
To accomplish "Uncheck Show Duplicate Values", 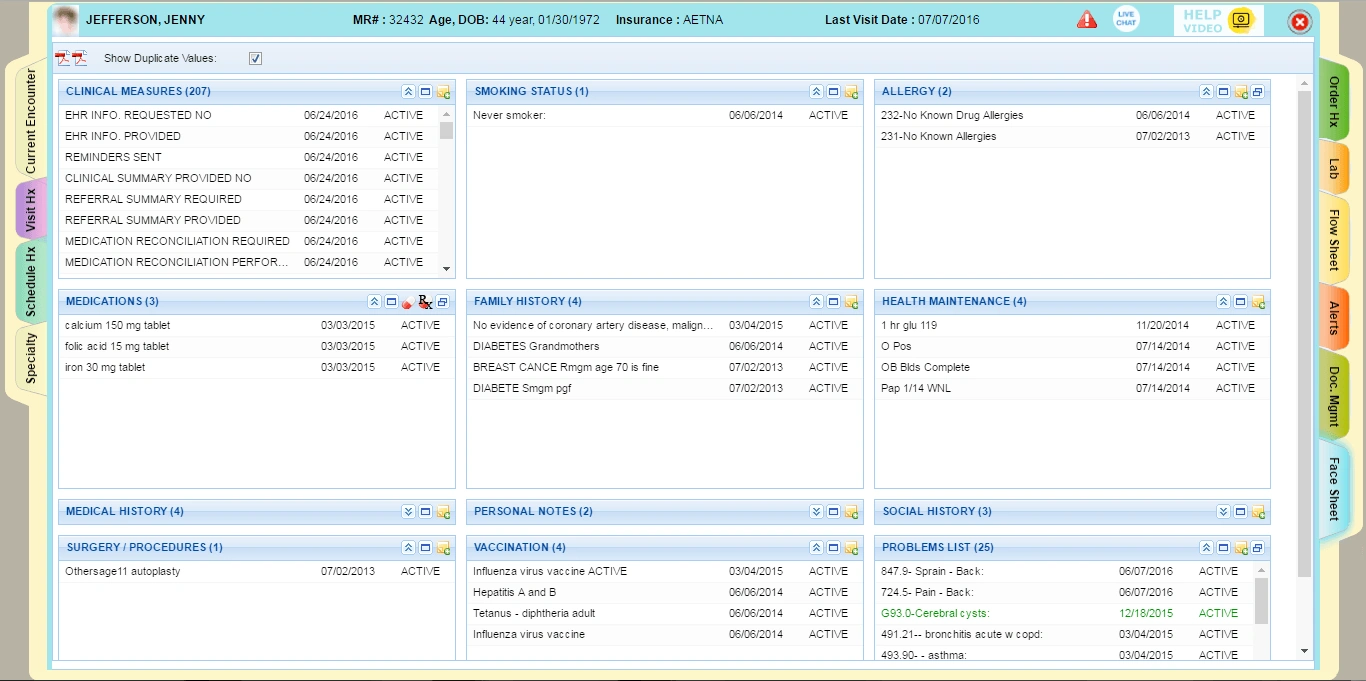I will pyautogui.click(x=255, y=58).
